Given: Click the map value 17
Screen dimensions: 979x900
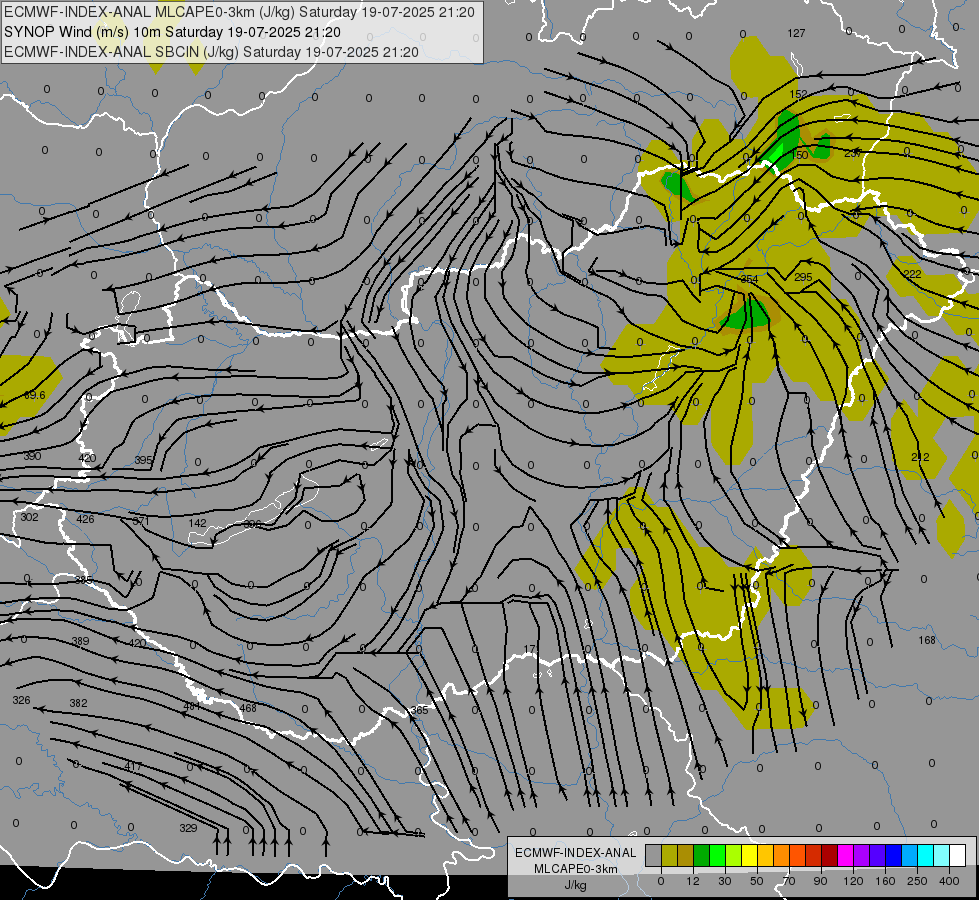Looking at the screenshot, I should (x=529, y=650).
